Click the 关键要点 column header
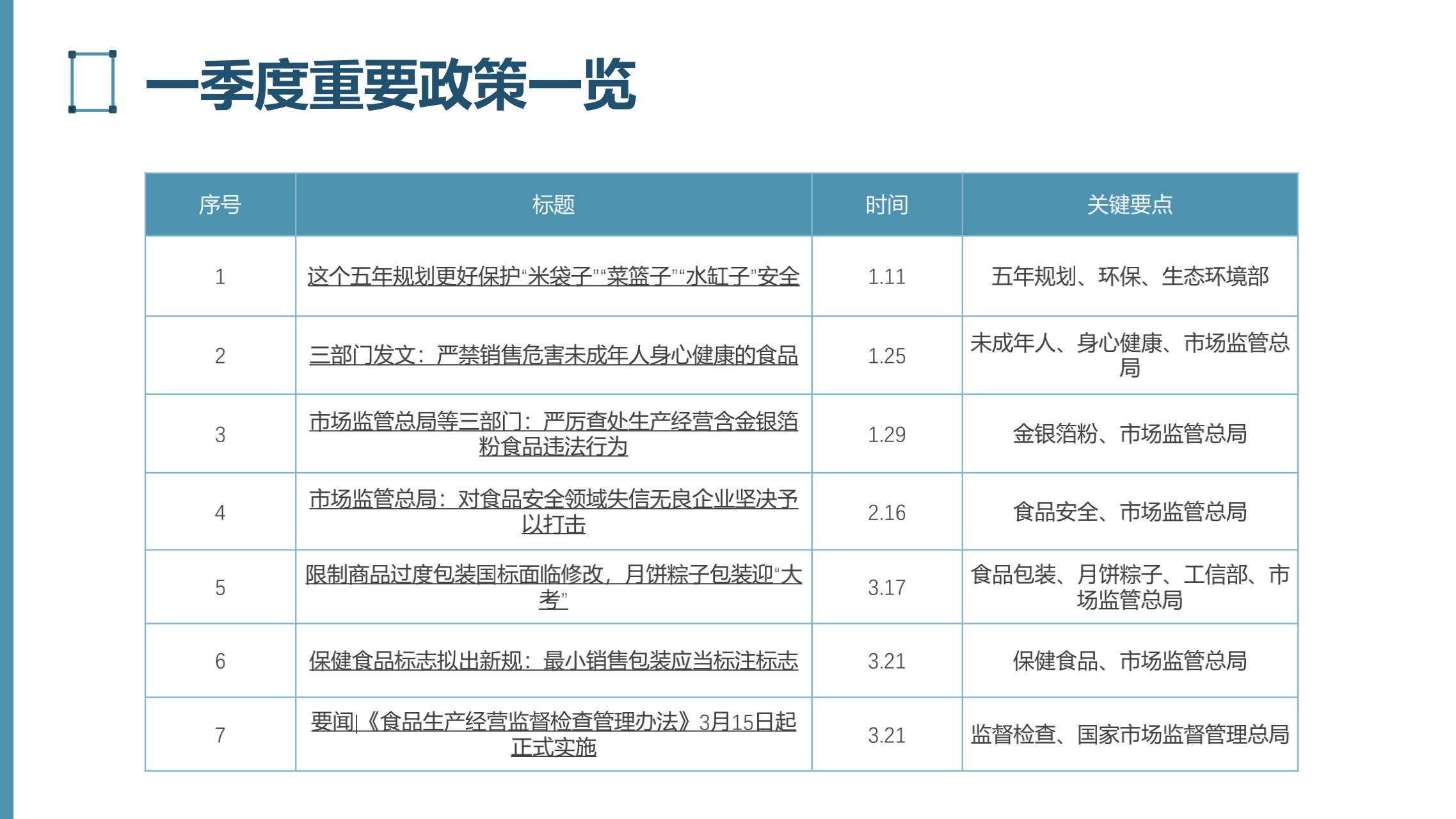The height and width of the screenshot is (819, 1456). (x=1130, y=205)
